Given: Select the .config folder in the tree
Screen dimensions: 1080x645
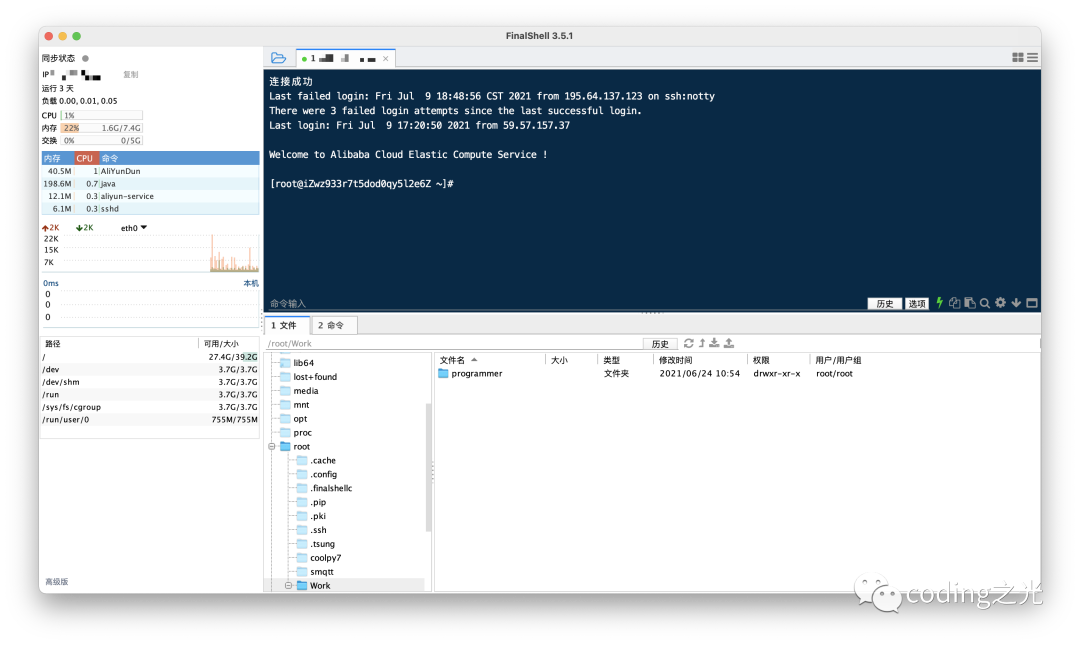Looking at the screenshot, I should click(x=317, y=474).
